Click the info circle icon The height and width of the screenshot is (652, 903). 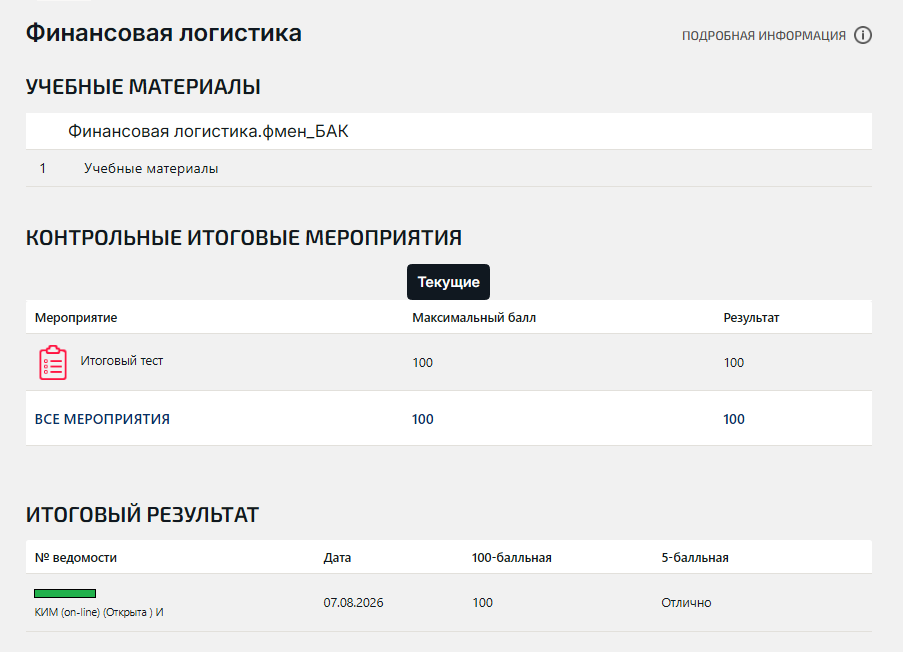[863, 35]
